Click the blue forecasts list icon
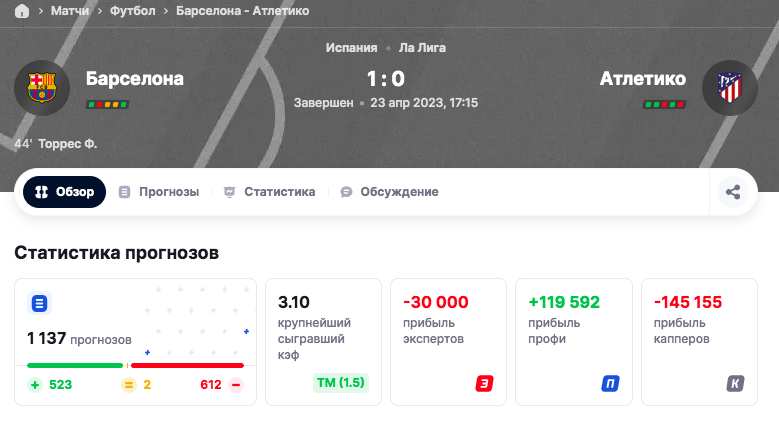This screenshot has width=779, height=426. click(x=40, y=303)
